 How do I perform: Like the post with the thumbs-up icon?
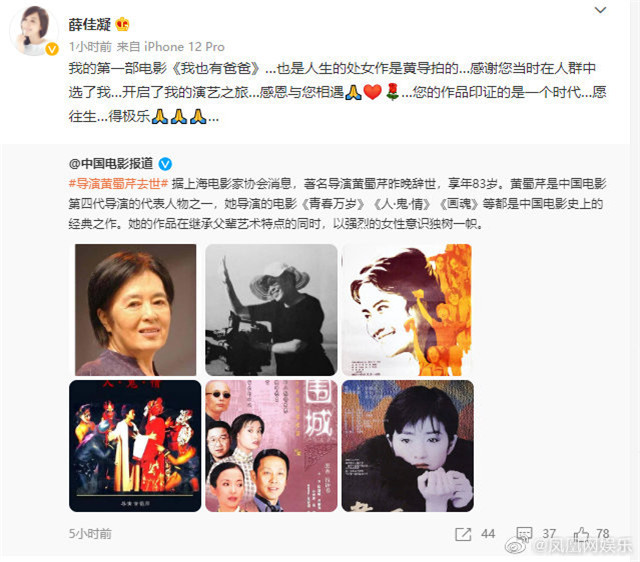point(580,533)
